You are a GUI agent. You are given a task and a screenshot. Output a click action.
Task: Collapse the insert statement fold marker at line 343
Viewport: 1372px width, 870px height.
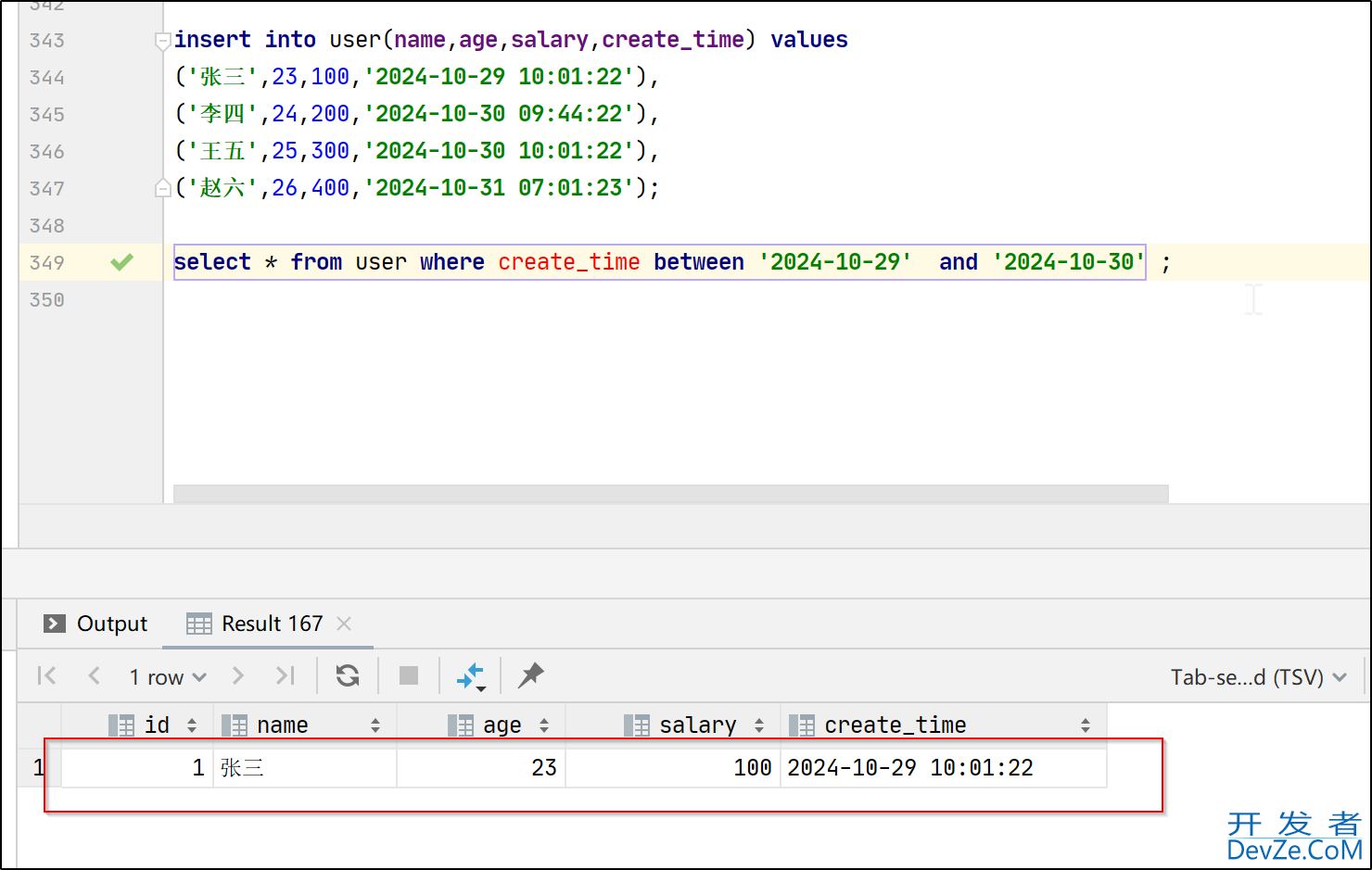click(x=162, y=41)
